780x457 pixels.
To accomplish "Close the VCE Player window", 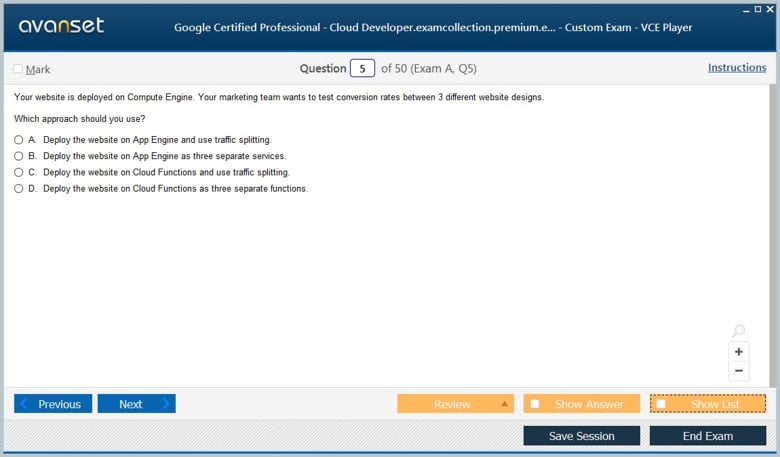I will 769,8.
